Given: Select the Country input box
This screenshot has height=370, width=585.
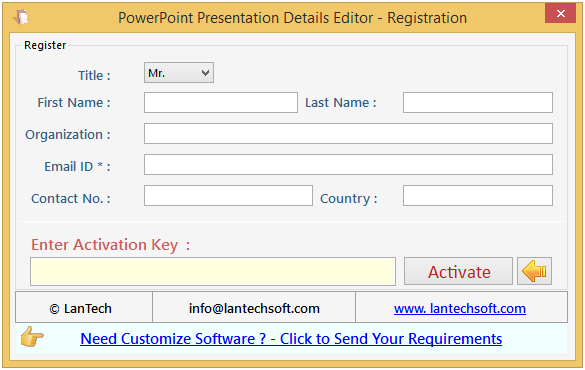Looking at the screenshot, I should pos(478,195).
